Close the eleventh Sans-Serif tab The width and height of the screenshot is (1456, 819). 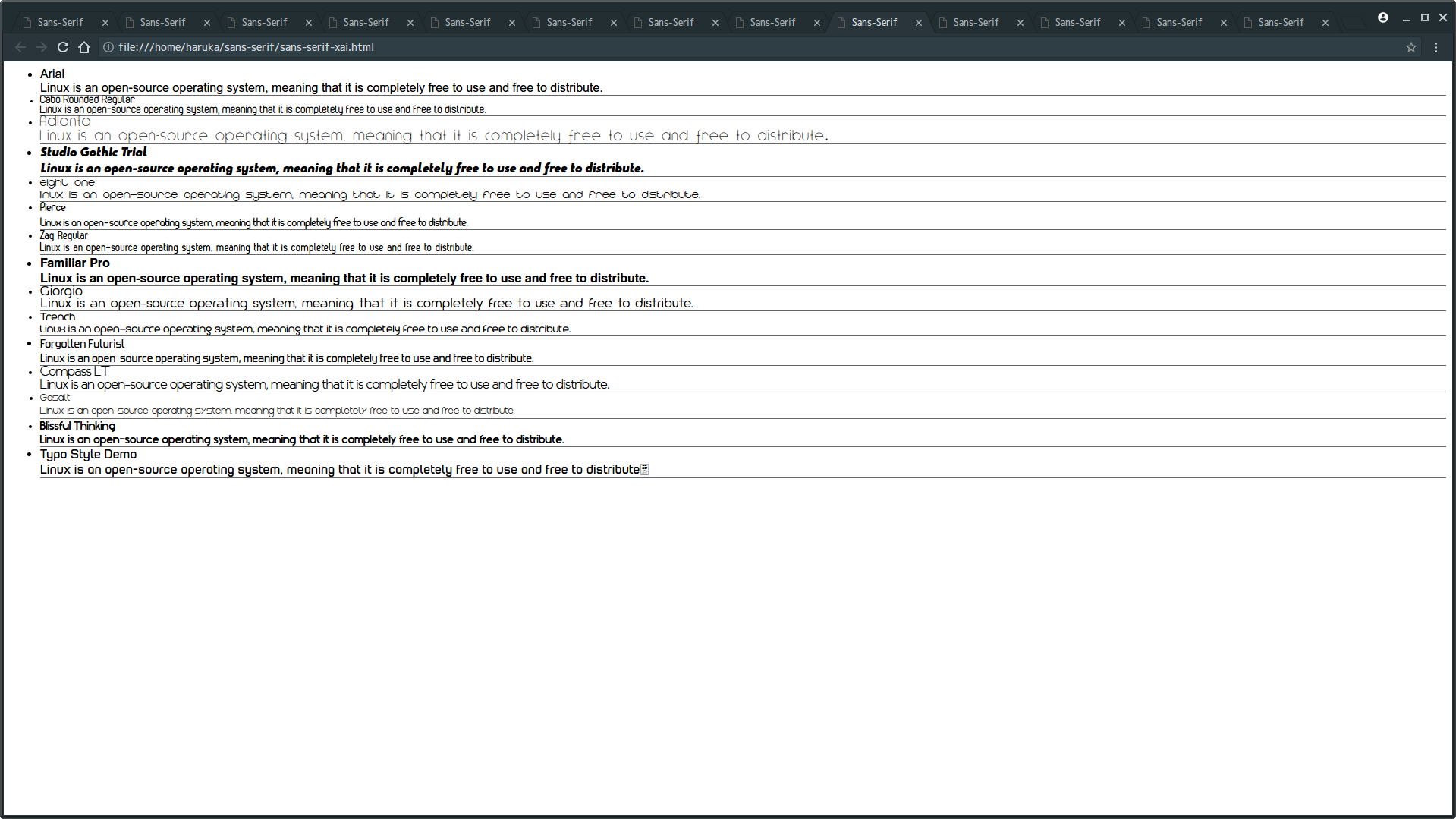coord(1122,23)
